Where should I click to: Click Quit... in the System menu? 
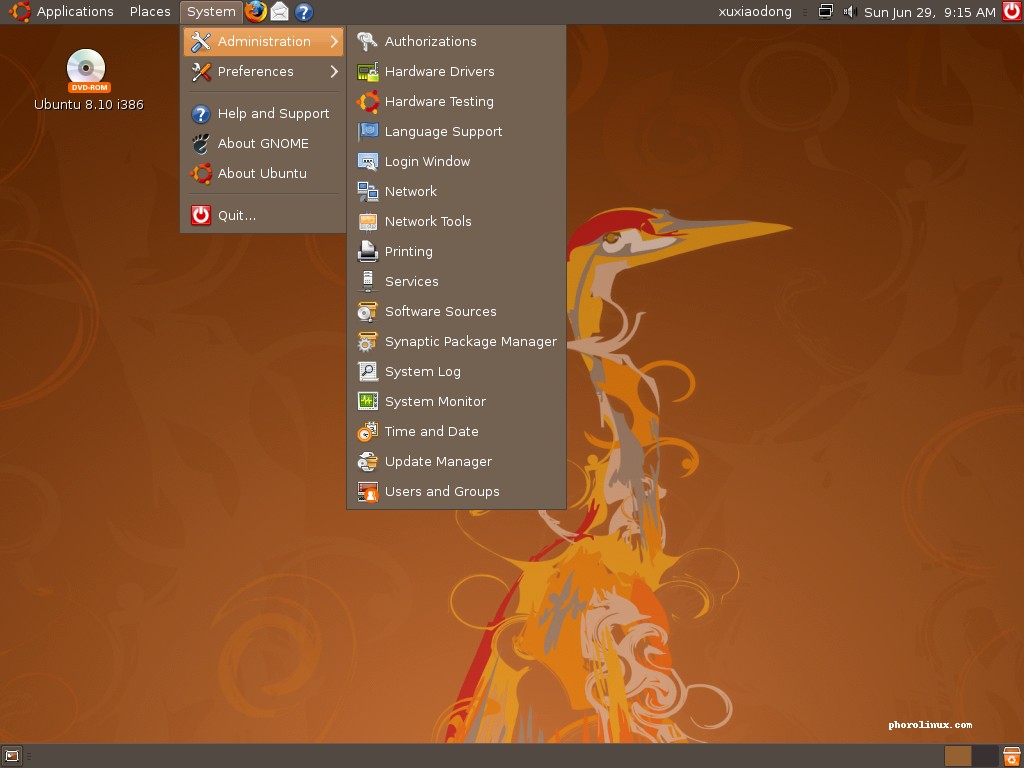click(x=235, y=214)
